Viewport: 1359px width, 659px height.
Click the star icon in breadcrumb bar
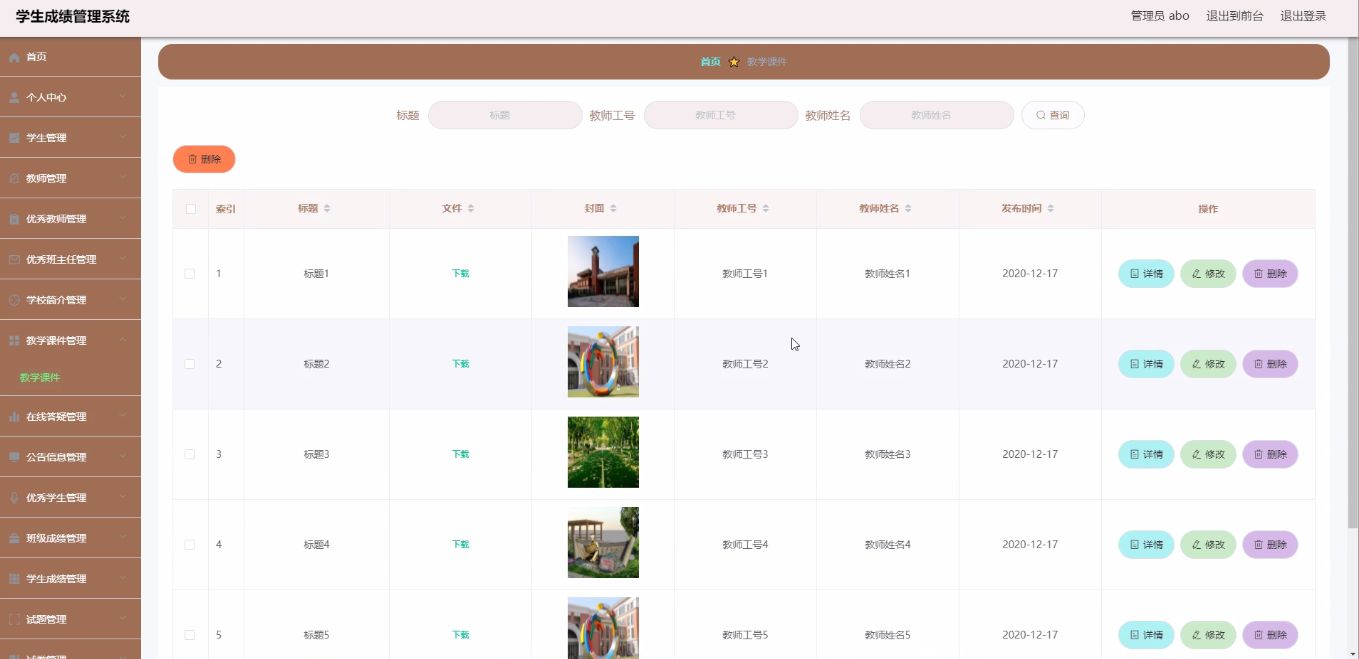[x=734, y=62]
